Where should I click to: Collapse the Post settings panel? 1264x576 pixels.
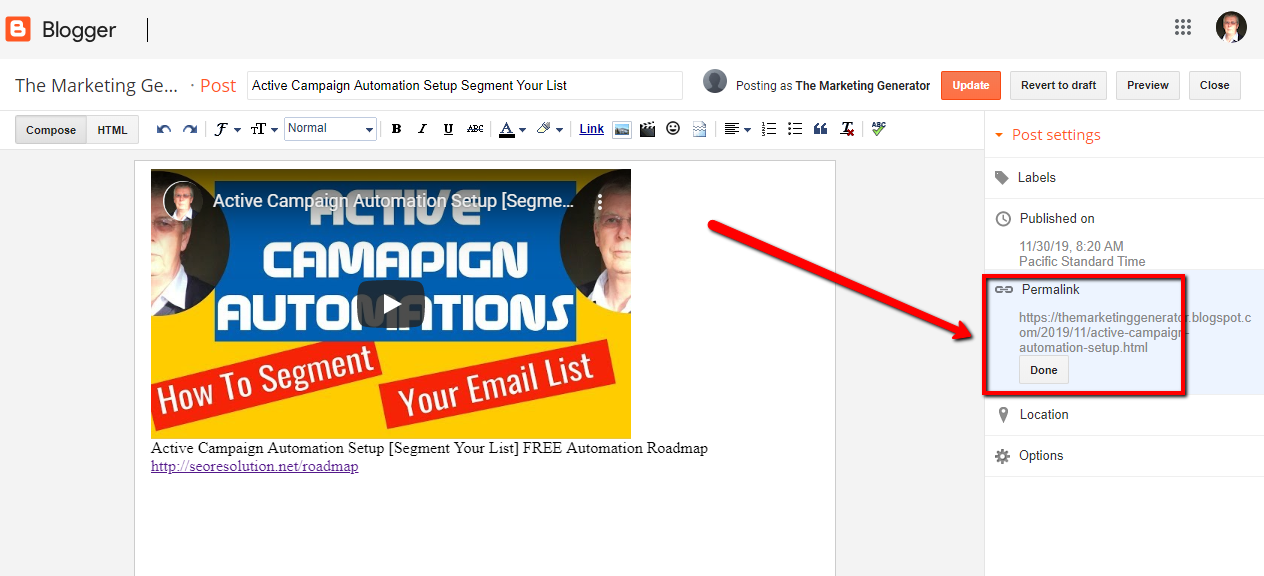click(x=1047, y=135)
